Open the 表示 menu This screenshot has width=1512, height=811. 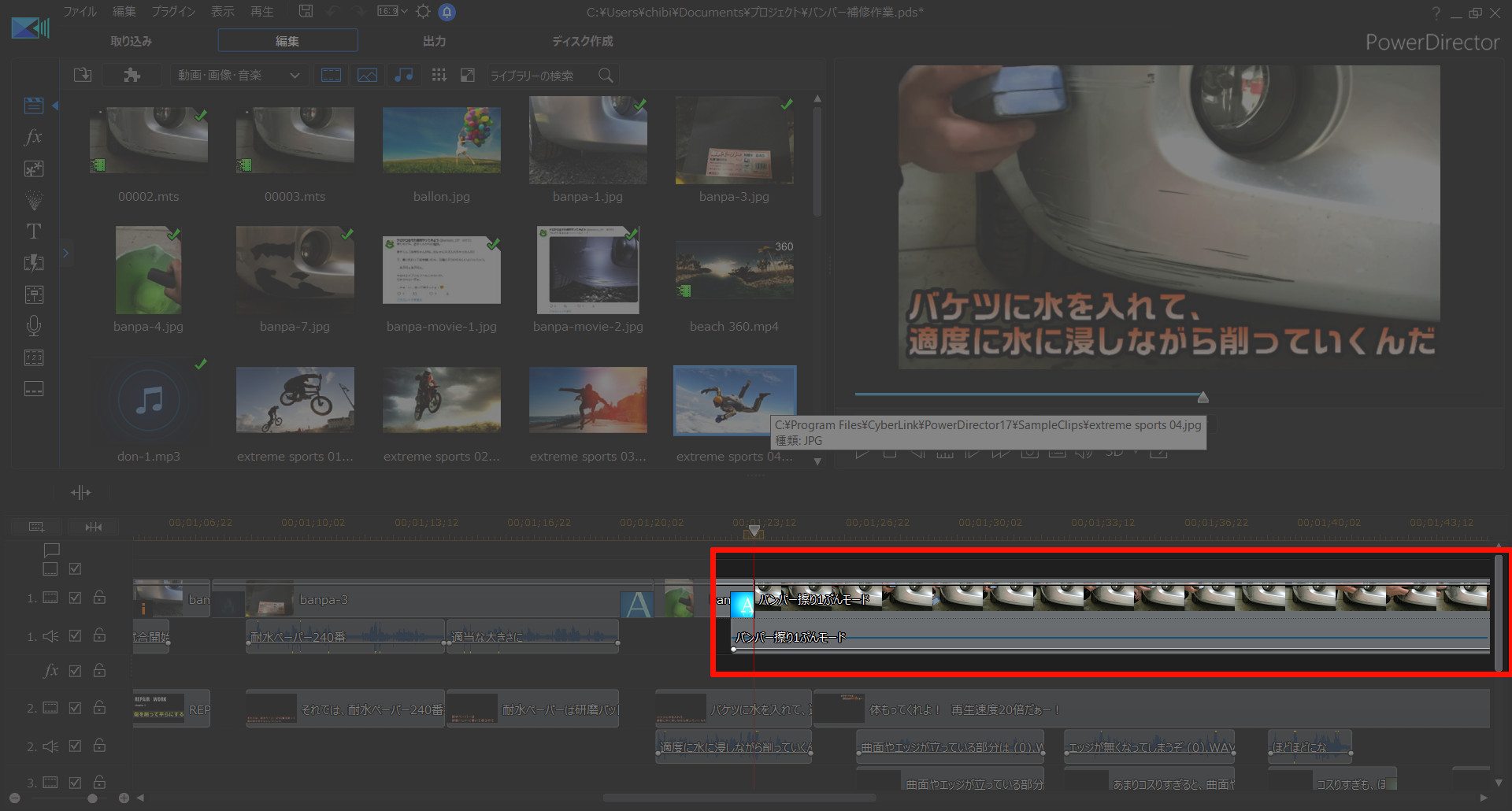[222, 11]
